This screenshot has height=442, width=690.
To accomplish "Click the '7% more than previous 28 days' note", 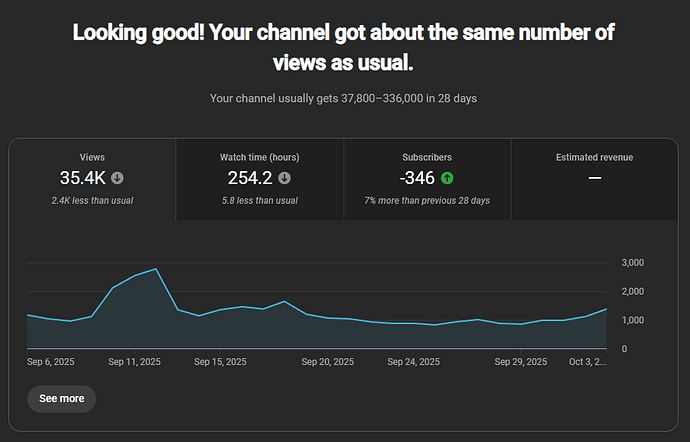I will coord(427,201).
